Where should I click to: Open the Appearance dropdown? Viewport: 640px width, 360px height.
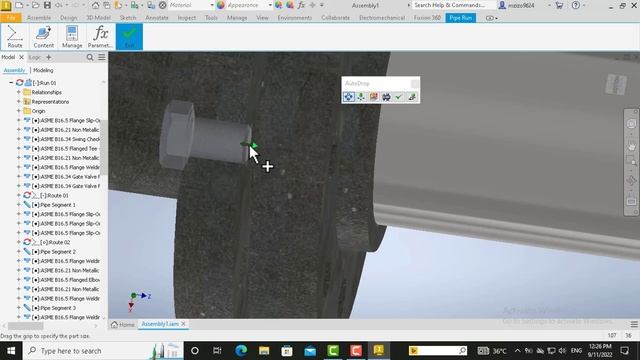coord(270,5)
